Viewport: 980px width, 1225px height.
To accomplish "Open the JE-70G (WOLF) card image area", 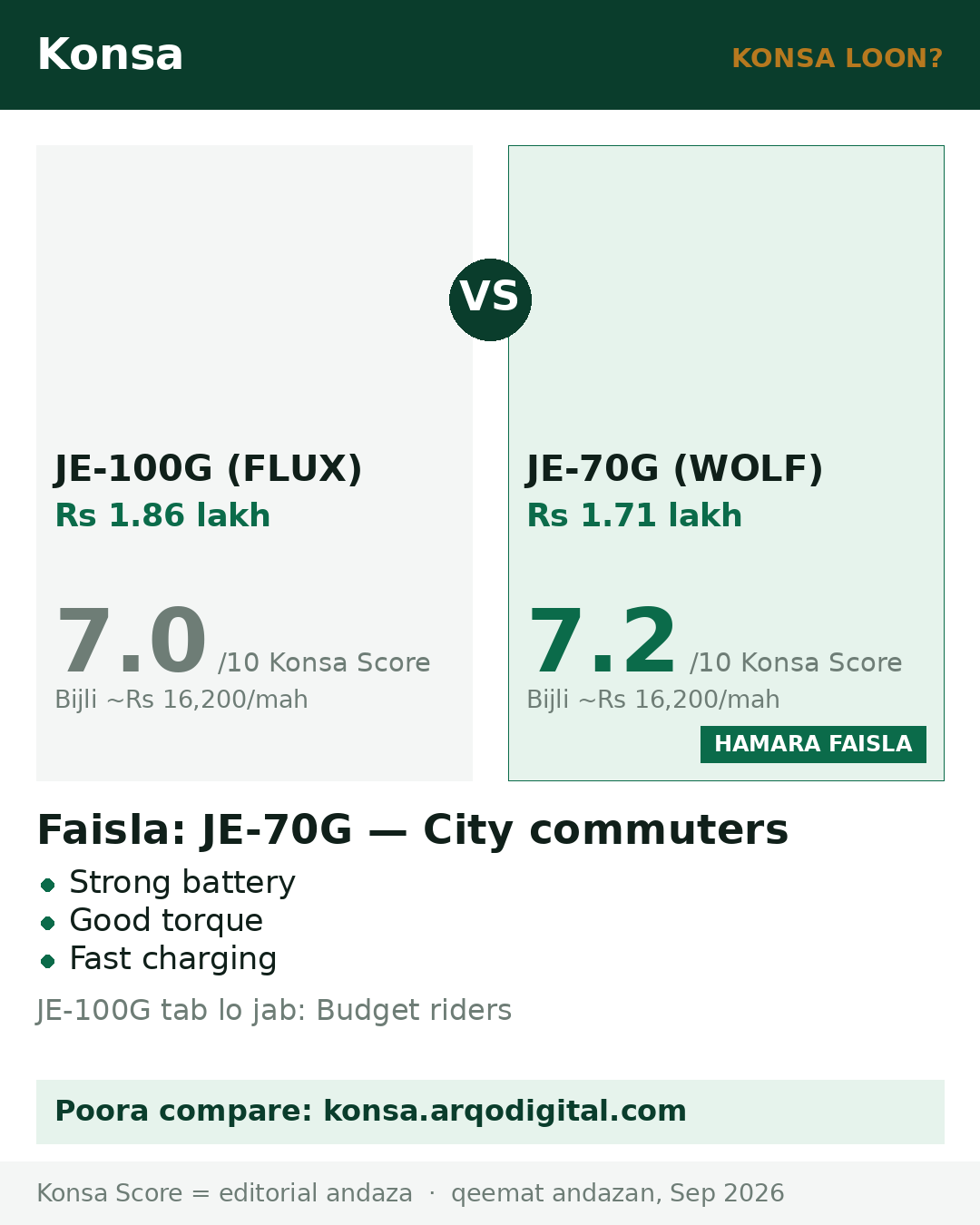I will [x=726, y=290].
